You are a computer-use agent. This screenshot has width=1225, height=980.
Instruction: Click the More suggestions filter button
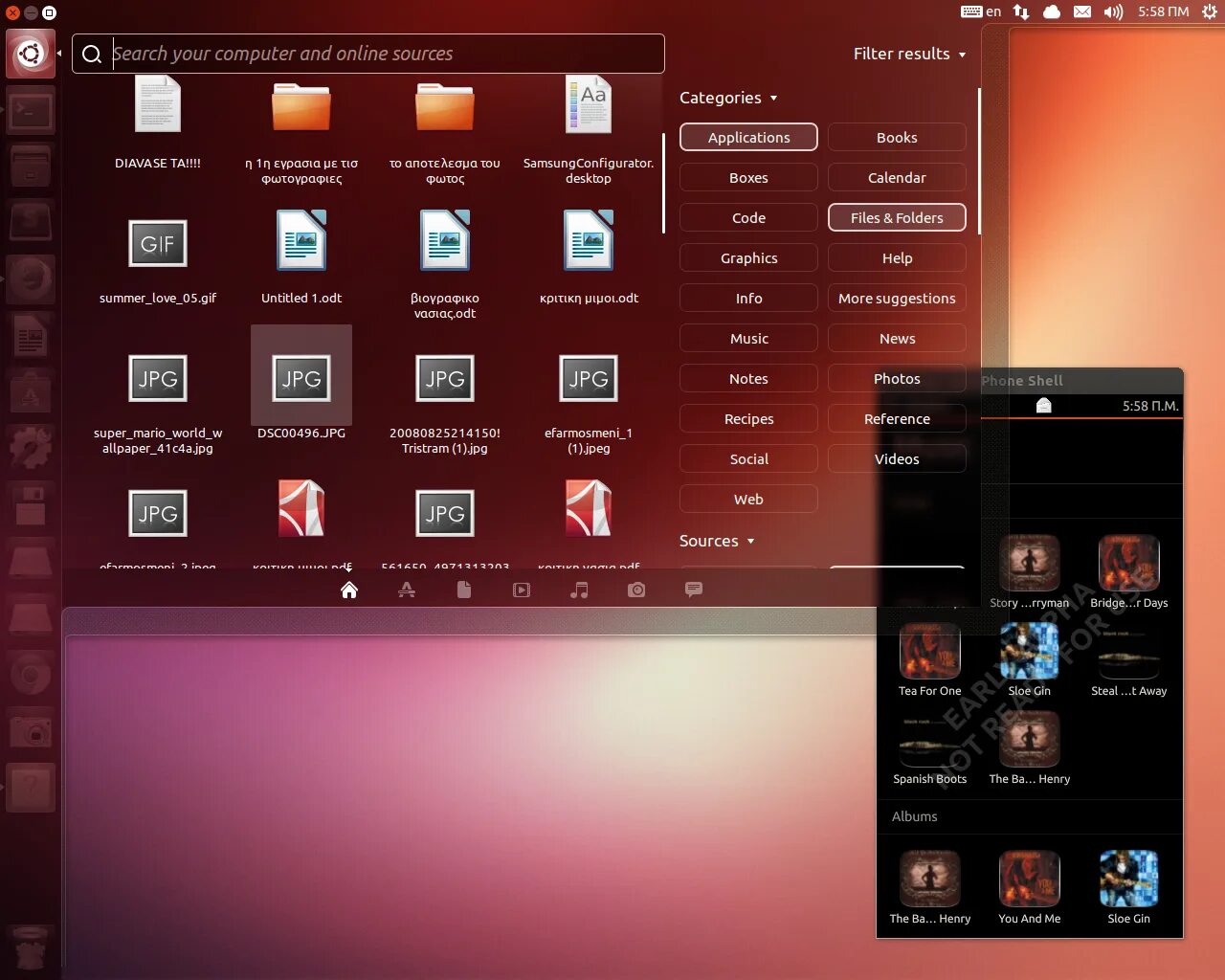tap(897, 298)
